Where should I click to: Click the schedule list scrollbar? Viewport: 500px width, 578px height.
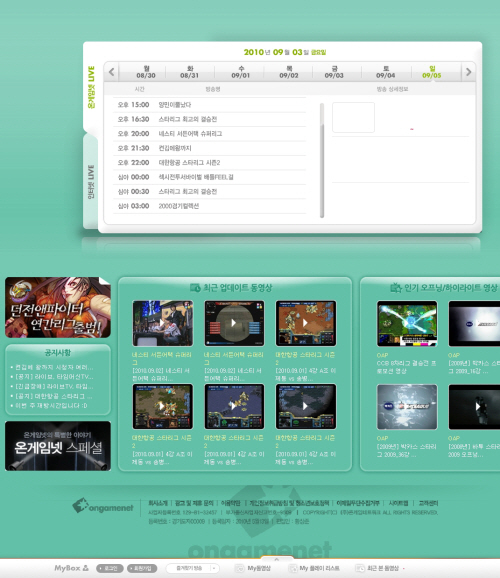tap(322, 160)
